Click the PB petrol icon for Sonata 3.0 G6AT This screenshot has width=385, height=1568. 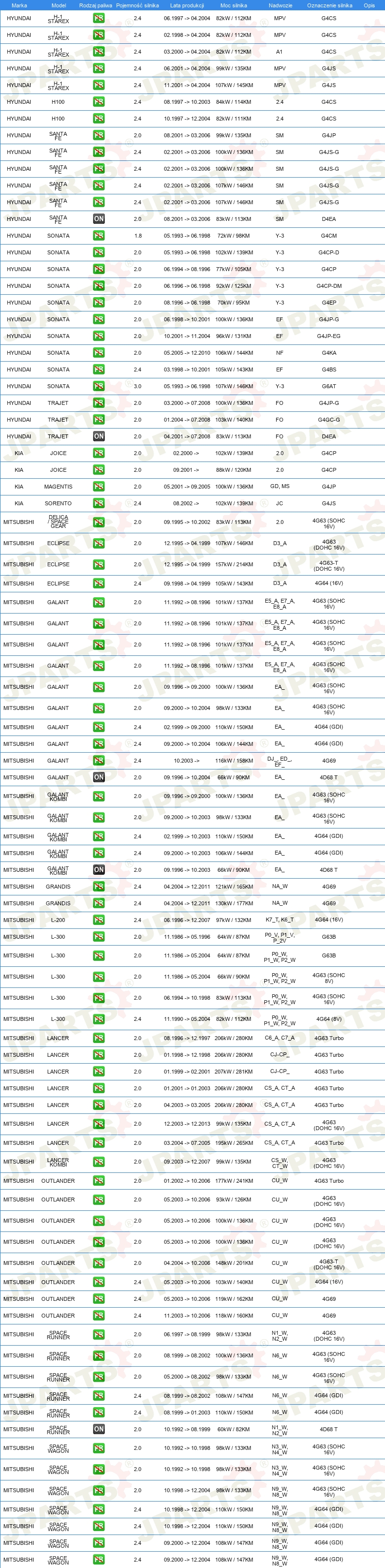pos(98,386)
